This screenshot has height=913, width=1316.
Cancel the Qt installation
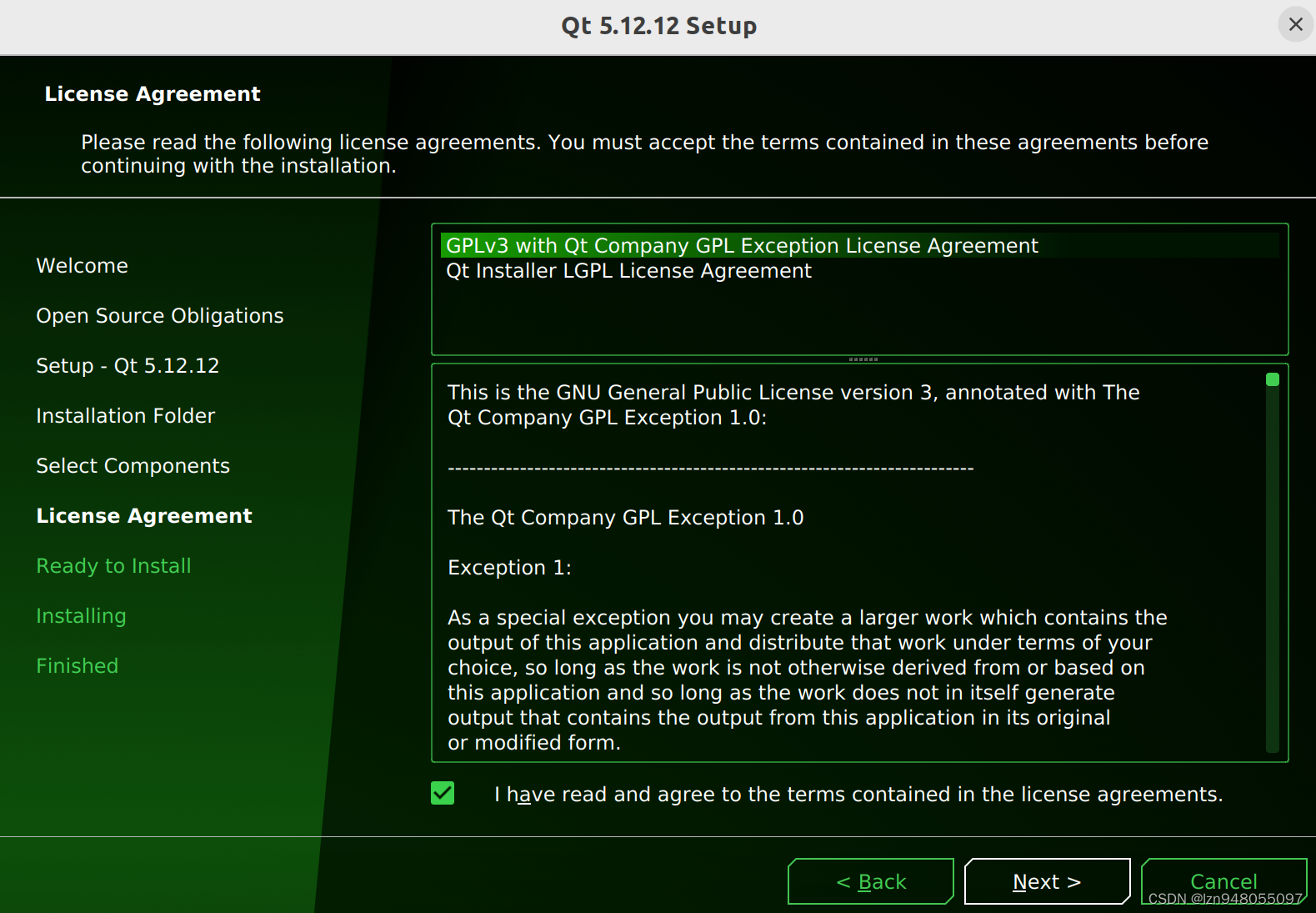click(x=1223, y=881)
